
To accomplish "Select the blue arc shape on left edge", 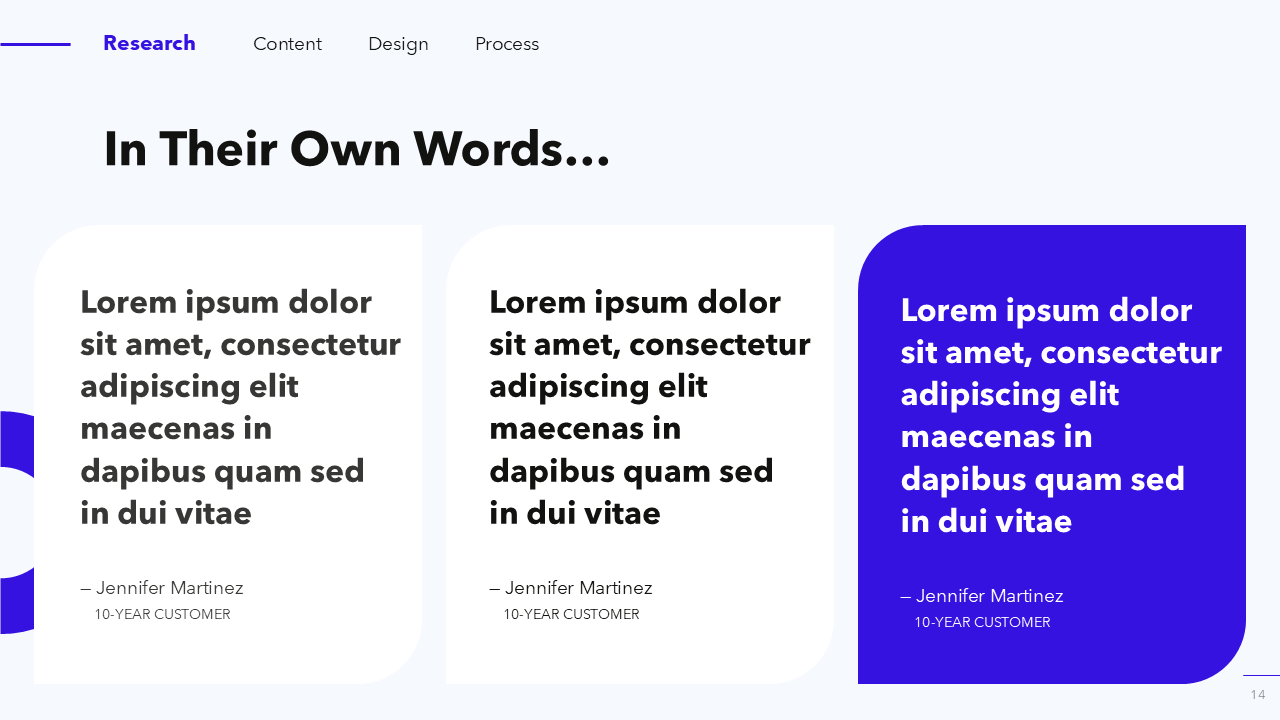I will click(16, 438).
